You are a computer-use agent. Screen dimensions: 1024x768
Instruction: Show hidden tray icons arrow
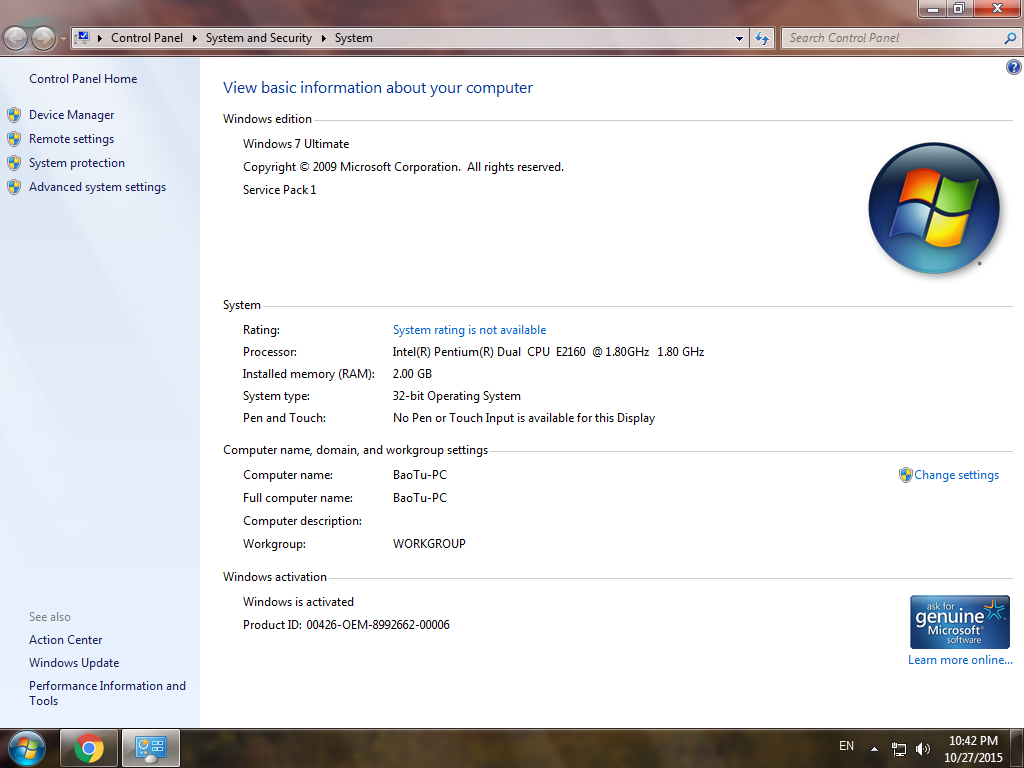[x=874, y=749]
